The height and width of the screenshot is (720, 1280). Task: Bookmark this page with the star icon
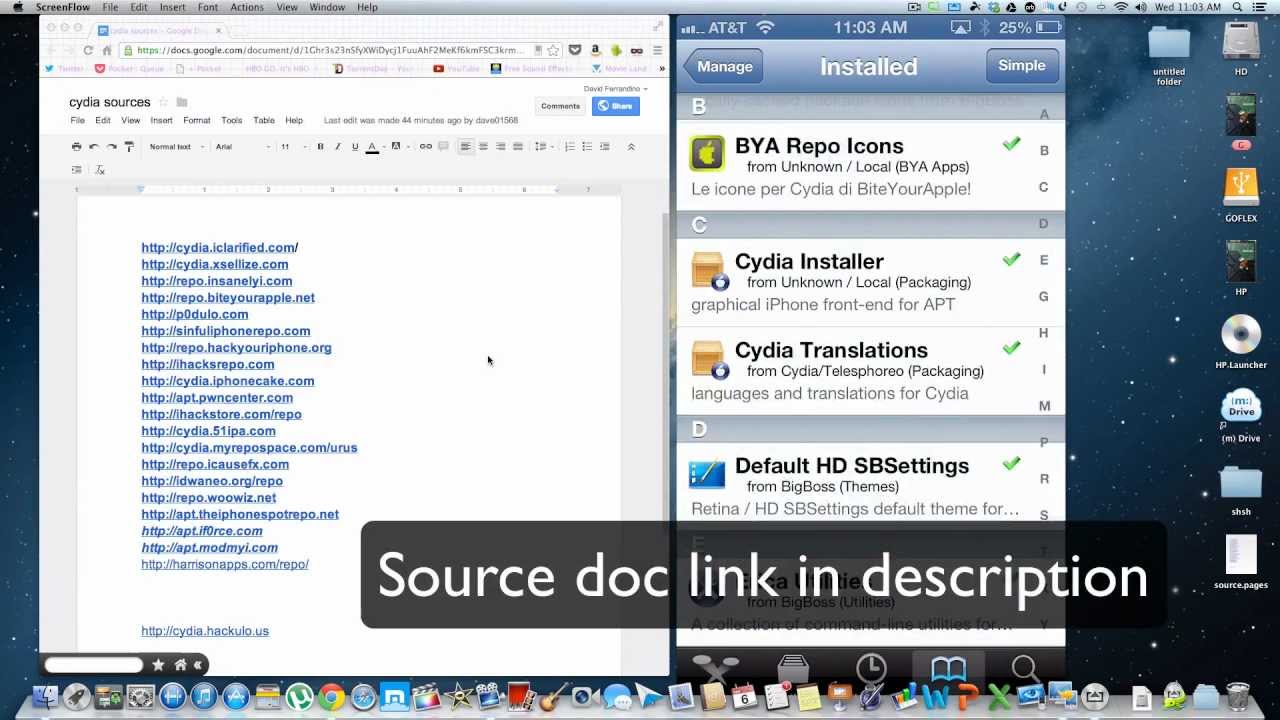553,50
